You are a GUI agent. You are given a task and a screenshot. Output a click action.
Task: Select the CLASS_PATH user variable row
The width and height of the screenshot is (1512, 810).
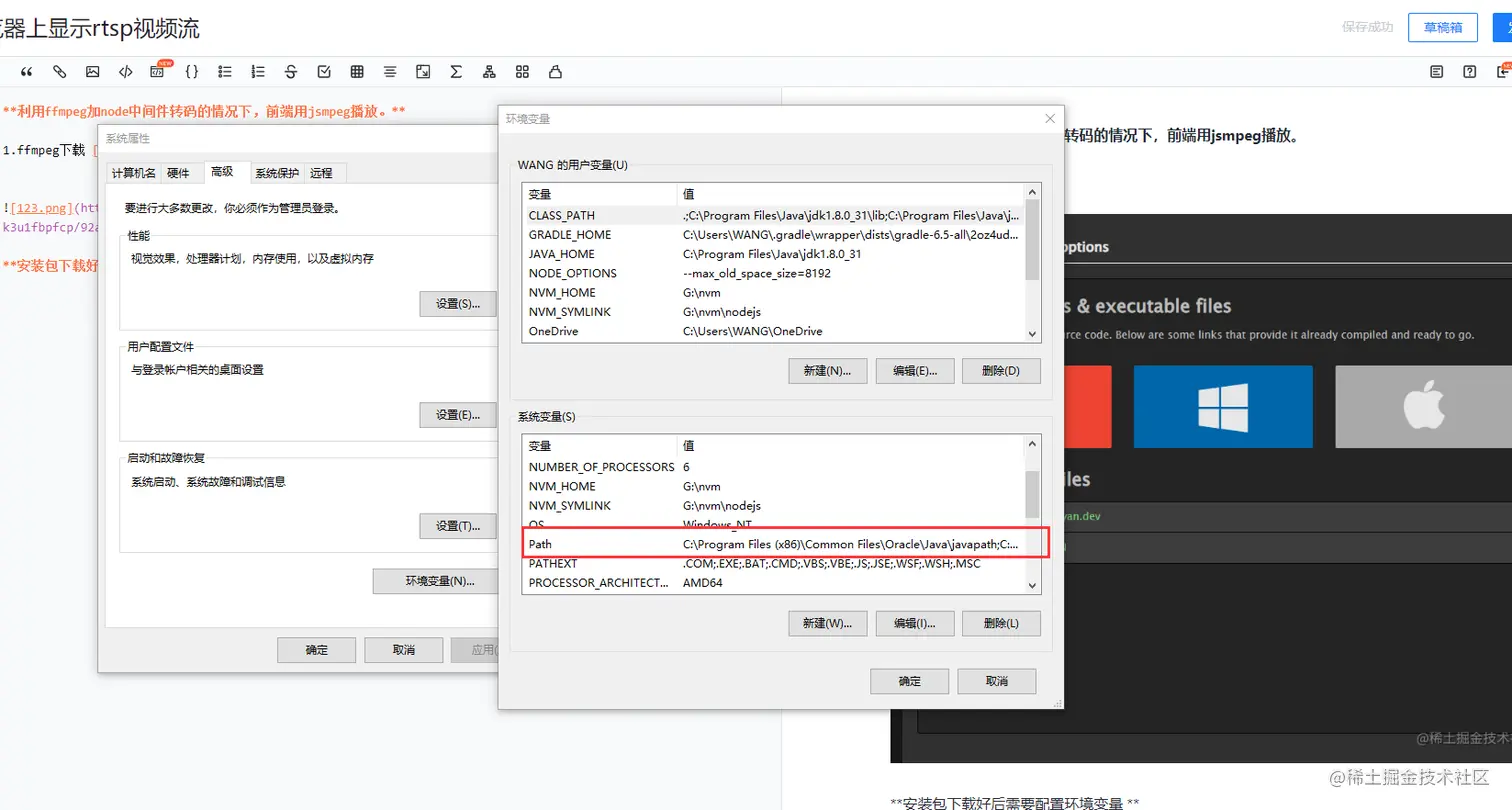click(x=774, y=215)
